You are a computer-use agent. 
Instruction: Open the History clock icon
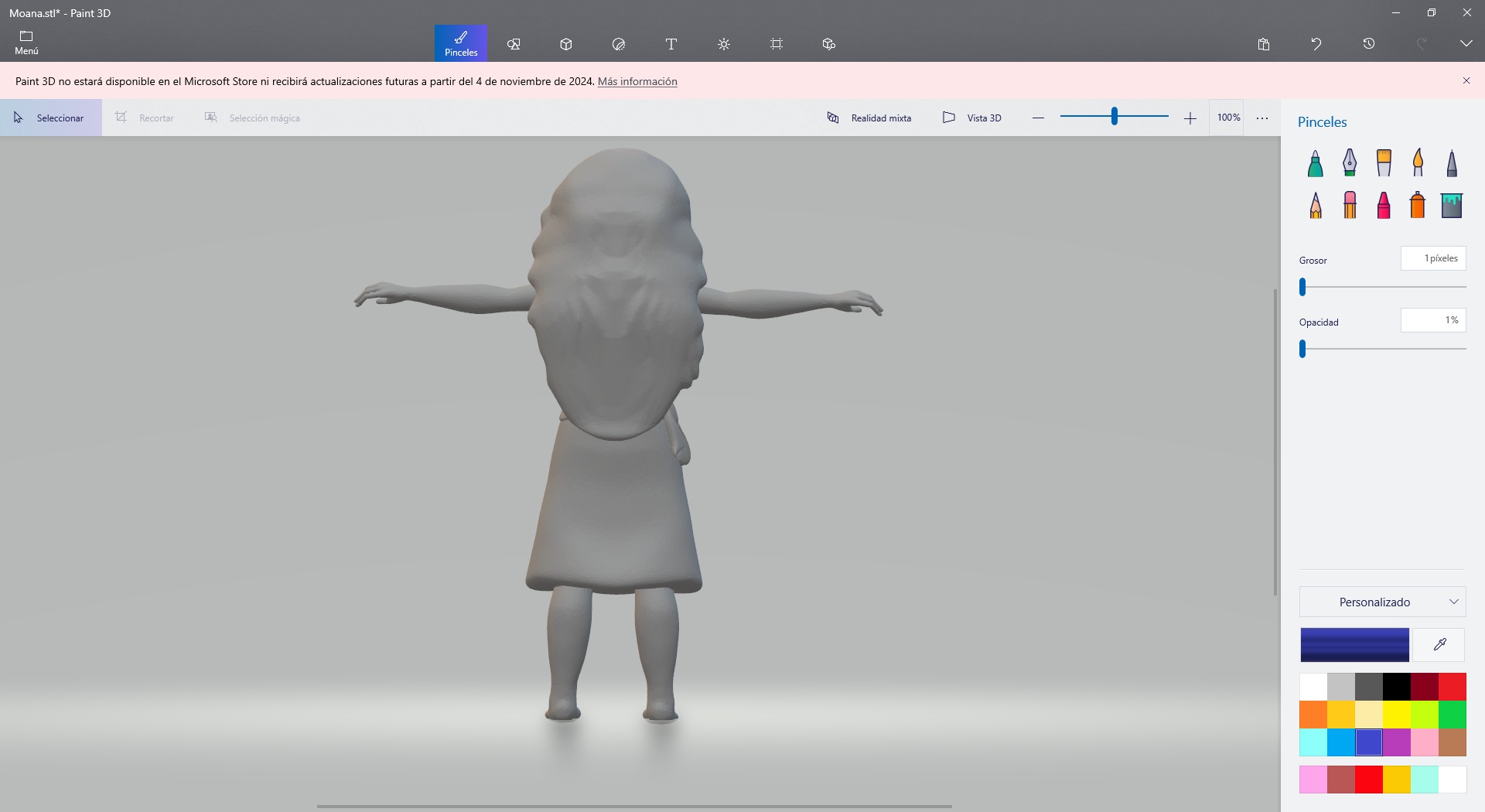pos(1369,44)
